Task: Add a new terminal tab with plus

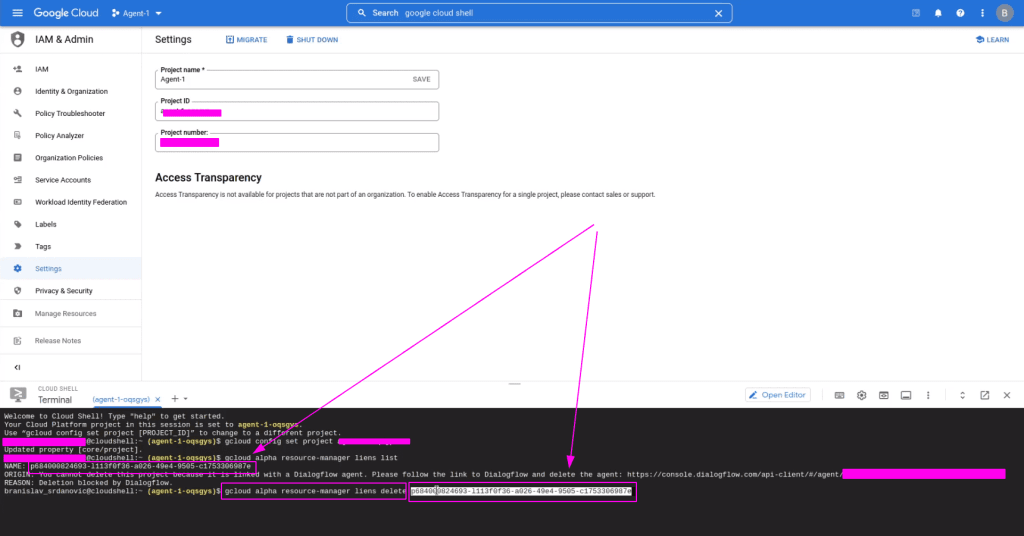Action: point(174,399)
